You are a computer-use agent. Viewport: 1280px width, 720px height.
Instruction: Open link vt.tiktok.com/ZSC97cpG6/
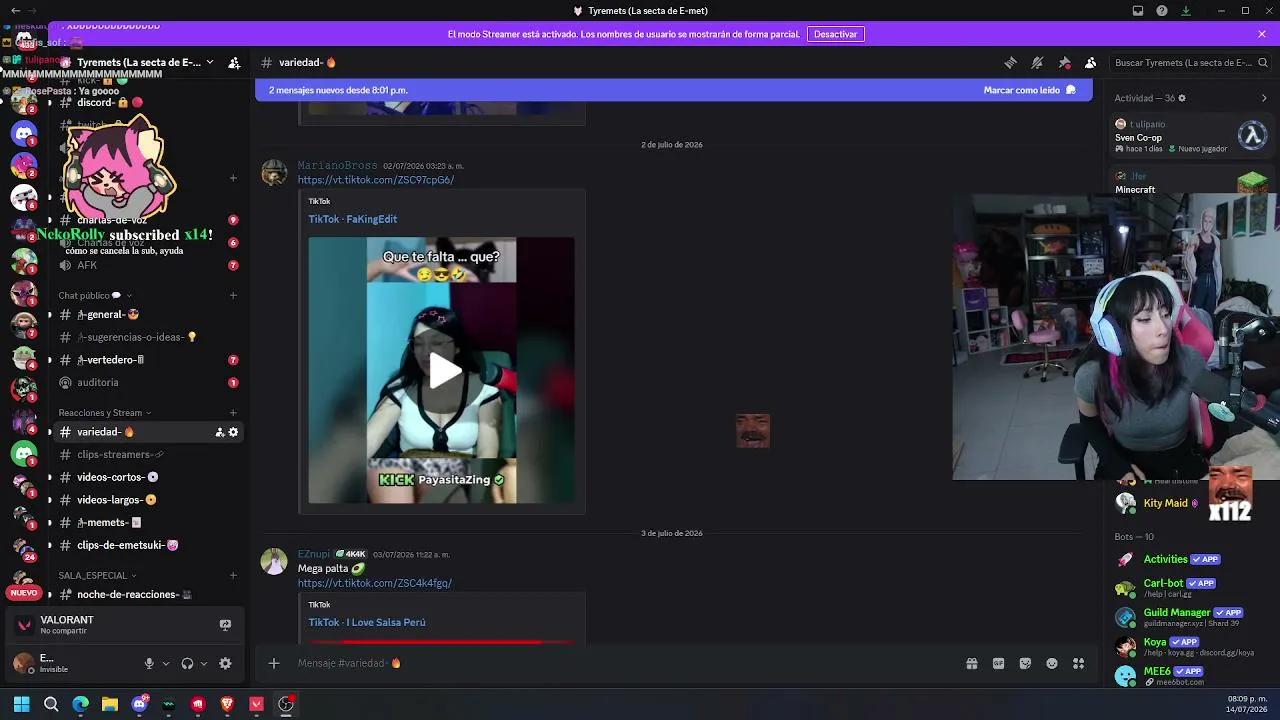(x=376, y=180)
